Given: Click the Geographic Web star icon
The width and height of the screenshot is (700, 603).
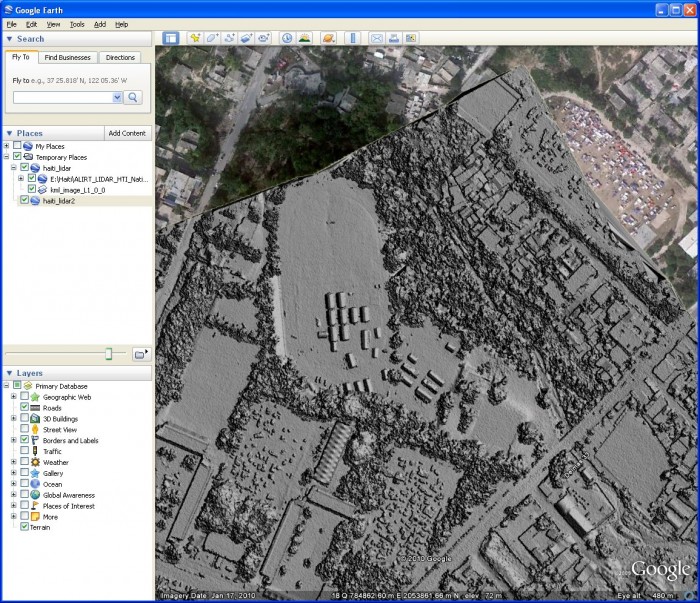Looking at the screenshot, I should (x=35, y=397).
